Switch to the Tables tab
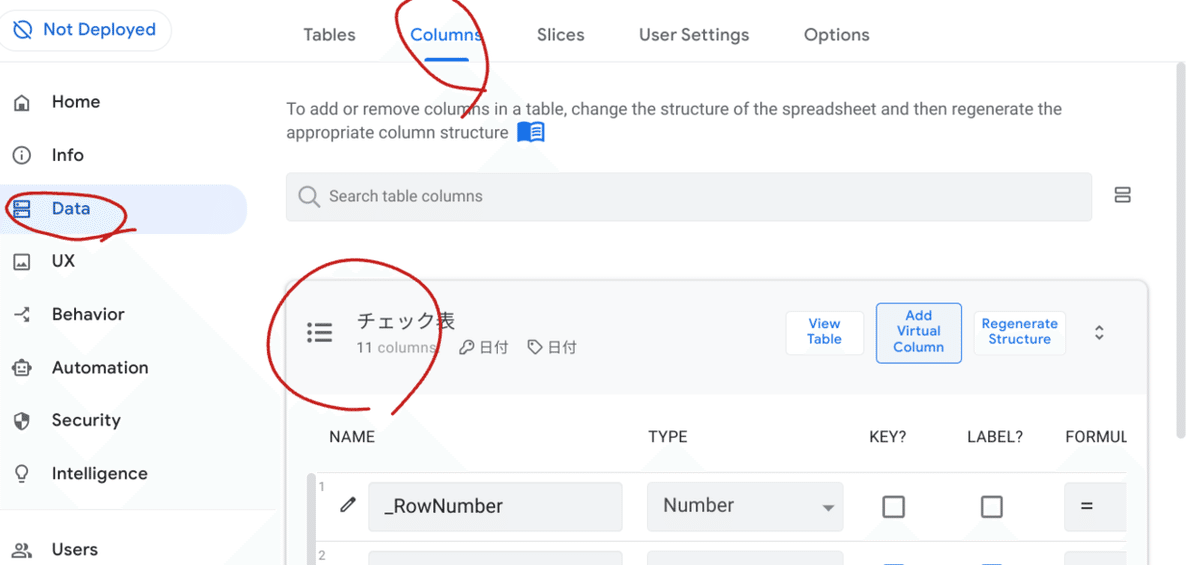 point(329,35)
